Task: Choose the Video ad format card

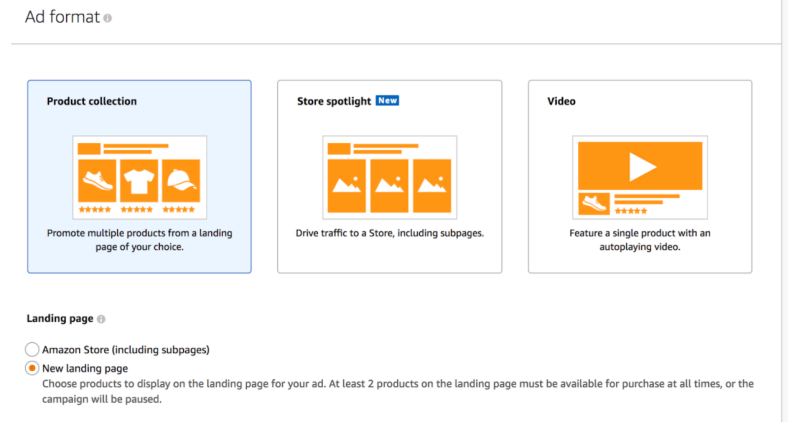Action: tap(640, 176)
